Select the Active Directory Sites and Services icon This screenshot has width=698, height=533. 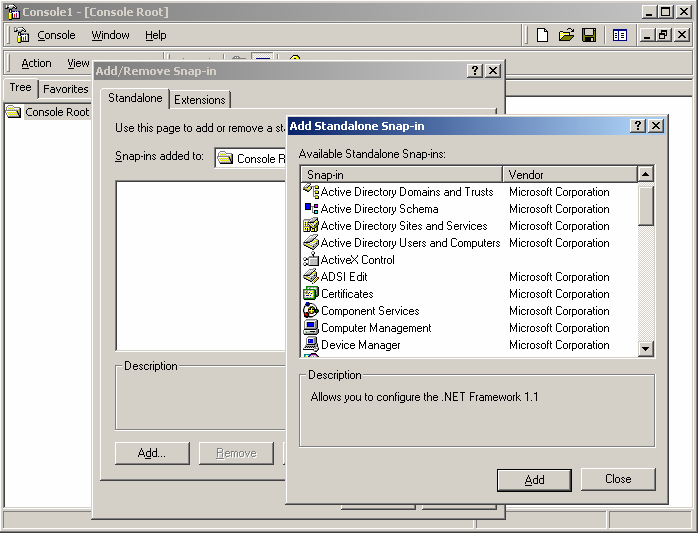(x=311, y=225)
